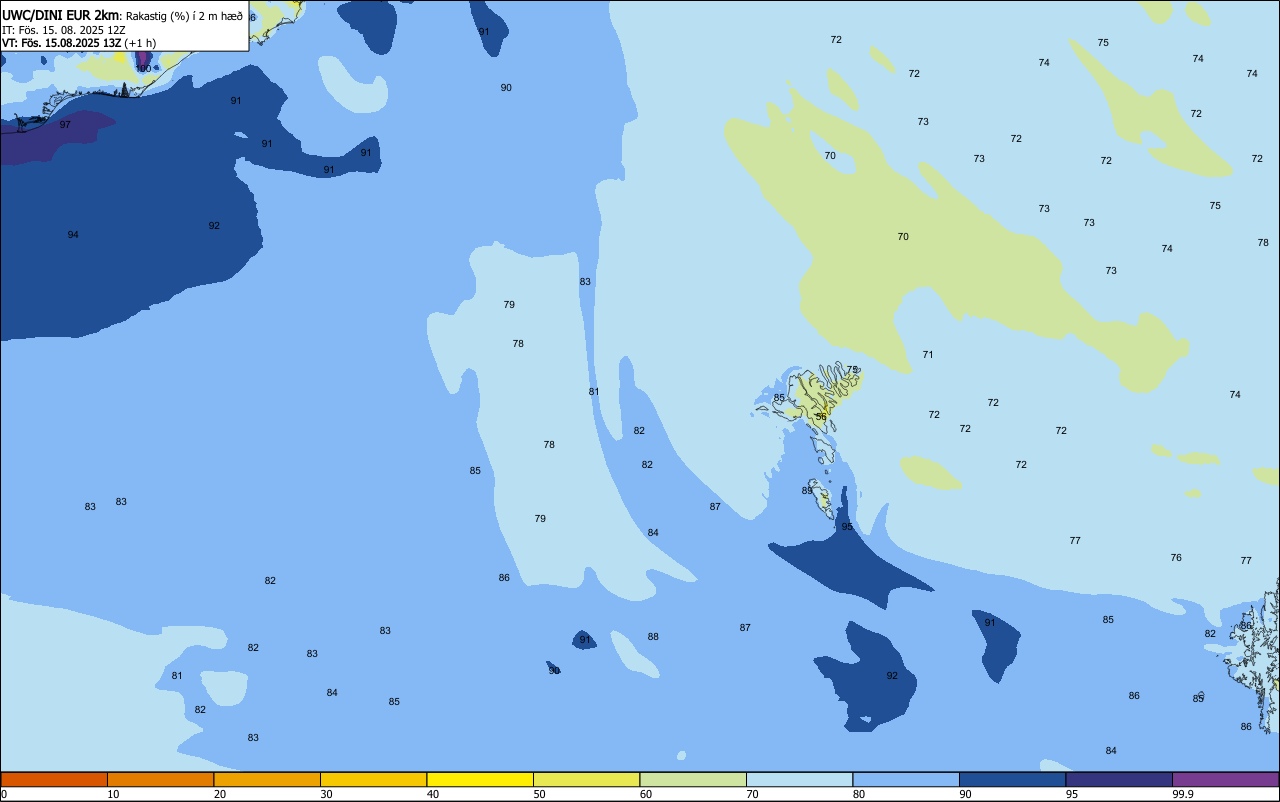Click the purple legend segment above 99.9
1280x802 pixels.
pyautogui.click(x=1225, y=779)
